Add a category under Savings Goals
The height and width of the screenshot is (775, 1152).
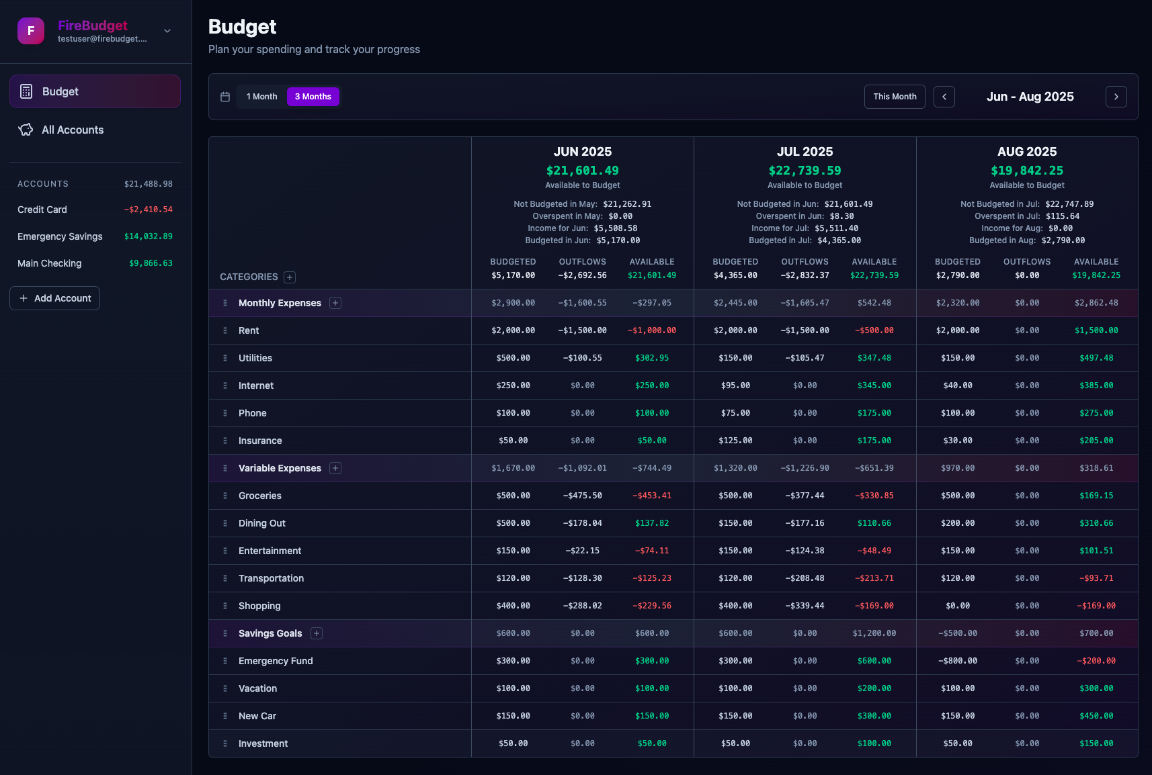316,633
